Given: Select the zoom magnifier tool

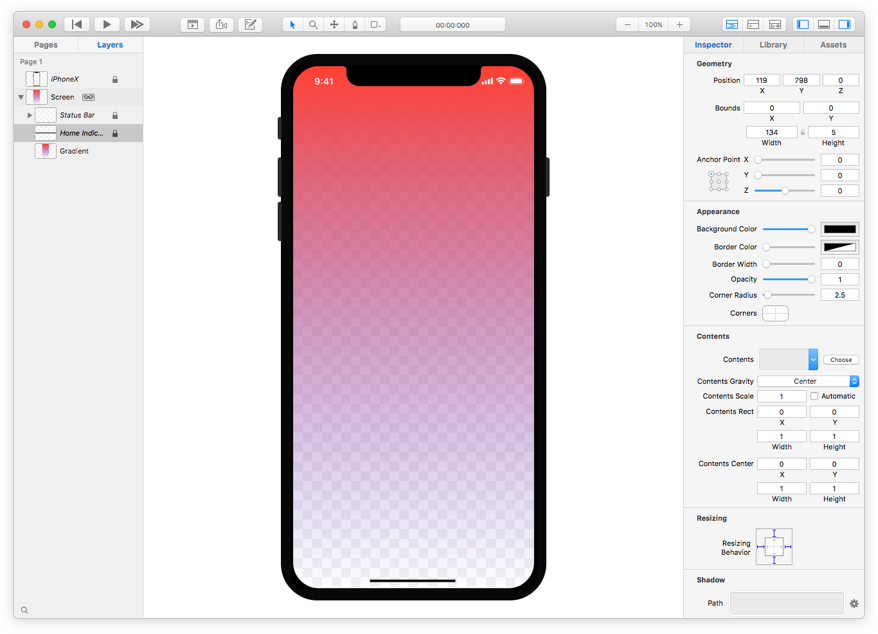Looking at the screenshot, I should pyautogui.click(x=313, y=25).
